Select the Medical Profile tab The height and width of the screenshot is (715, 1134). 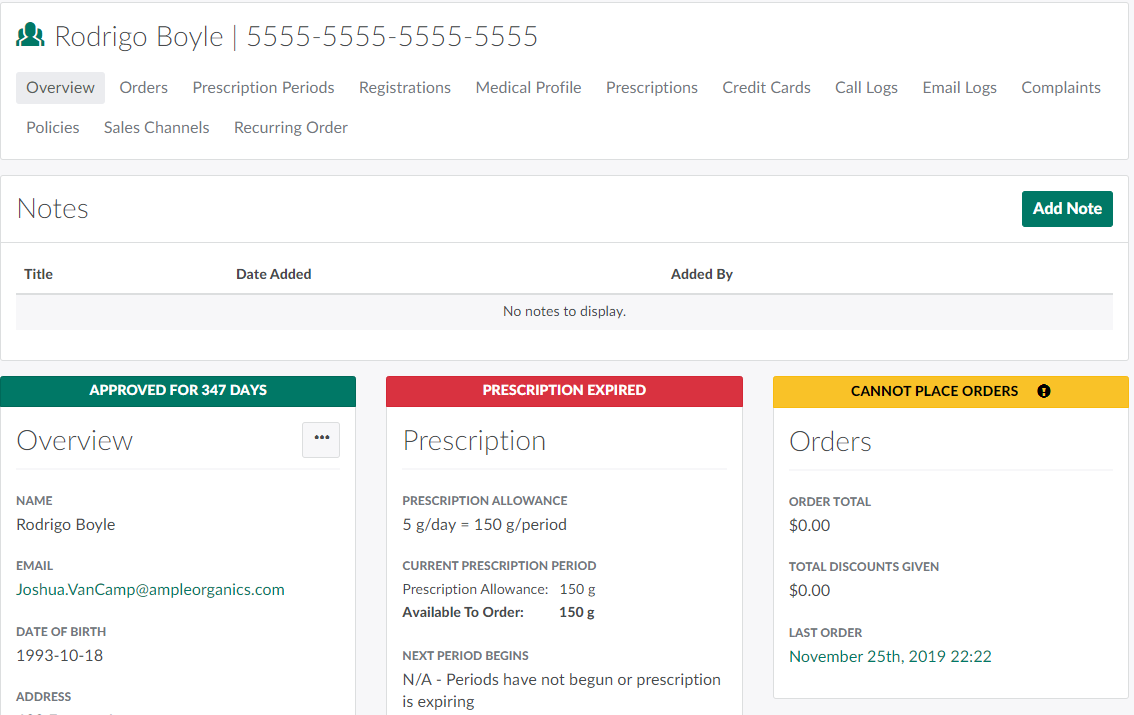(528, 88)
